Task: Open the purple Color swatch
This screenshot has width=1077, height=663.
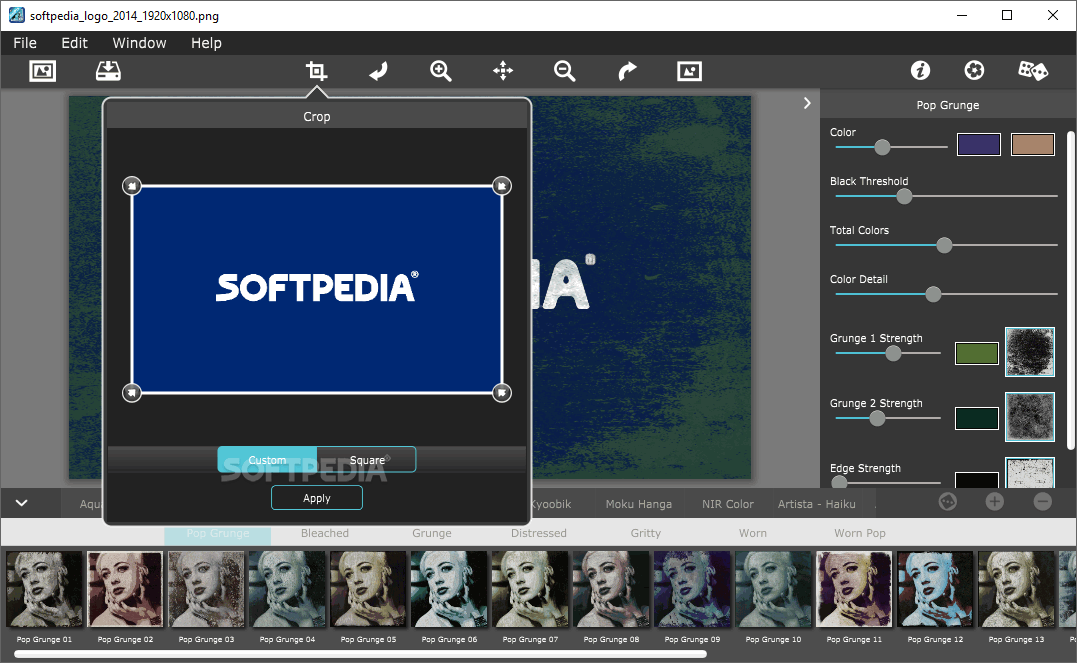Action: (x=979, y=144)
